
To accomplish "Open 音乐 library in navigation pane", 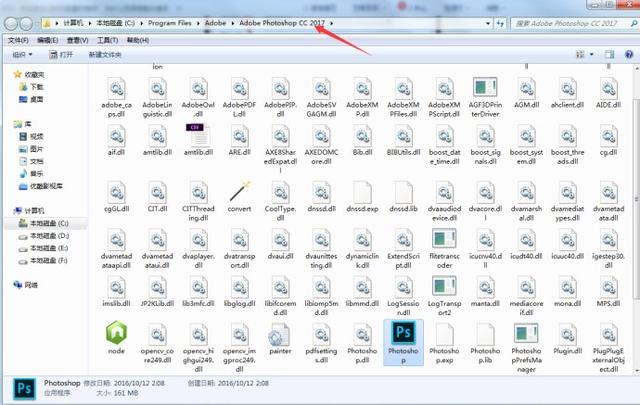I will click(x=31, y=174).
